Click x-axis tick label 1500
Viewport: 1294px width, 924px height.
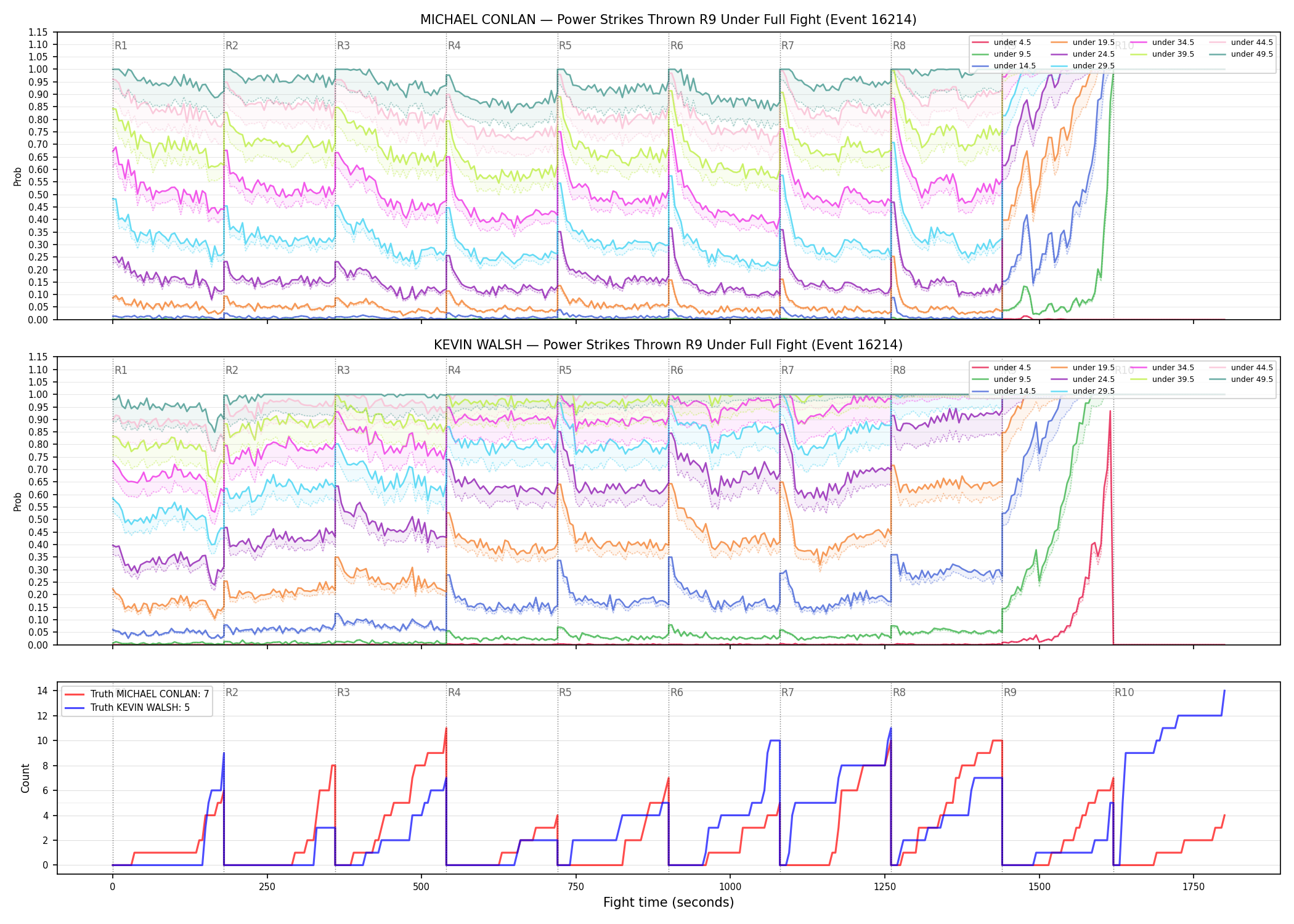(1039, 887)
